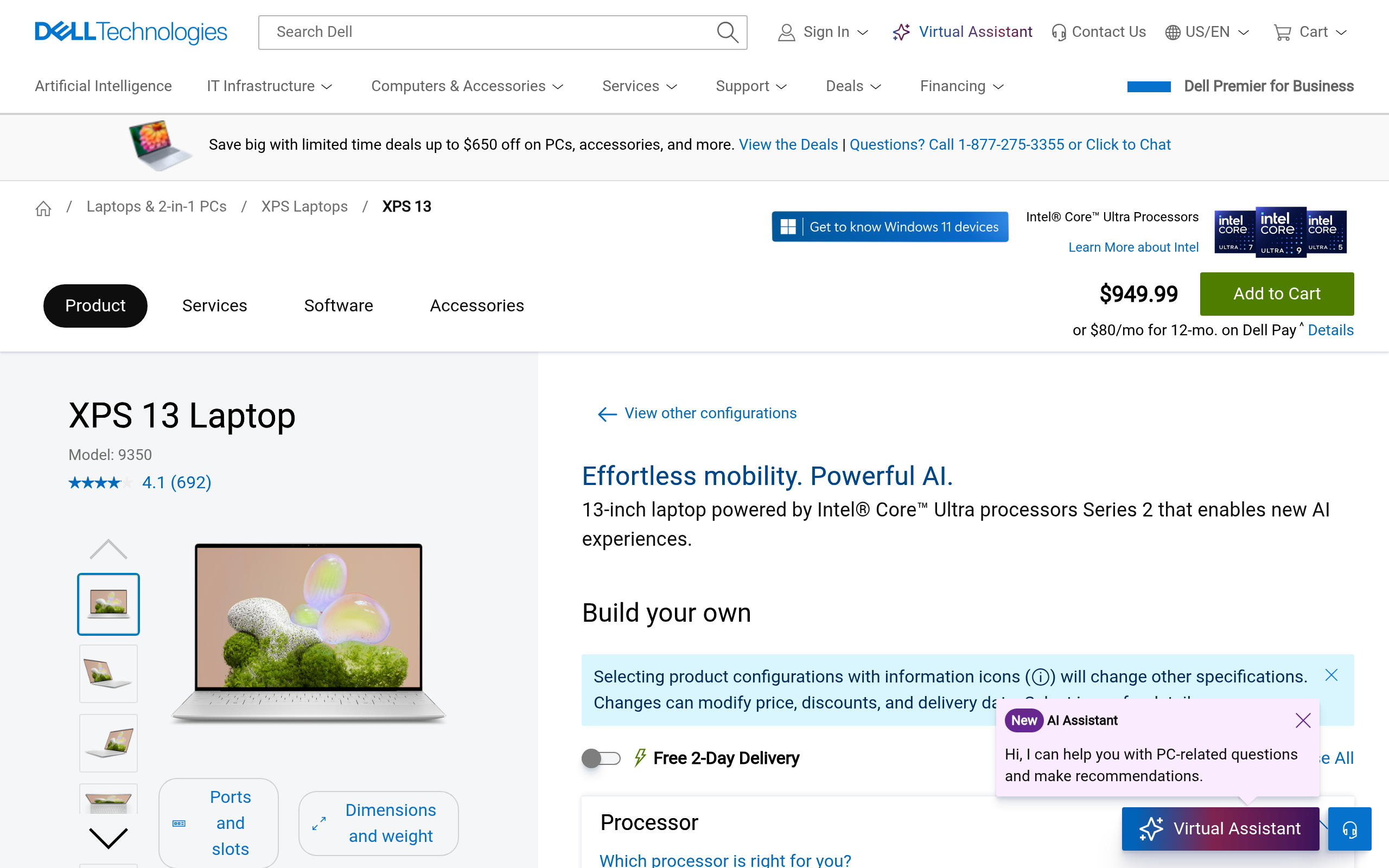The image size is (1389, 868).
Task: Dismiss the AI Assistant popup
Action: [1303, 720]
